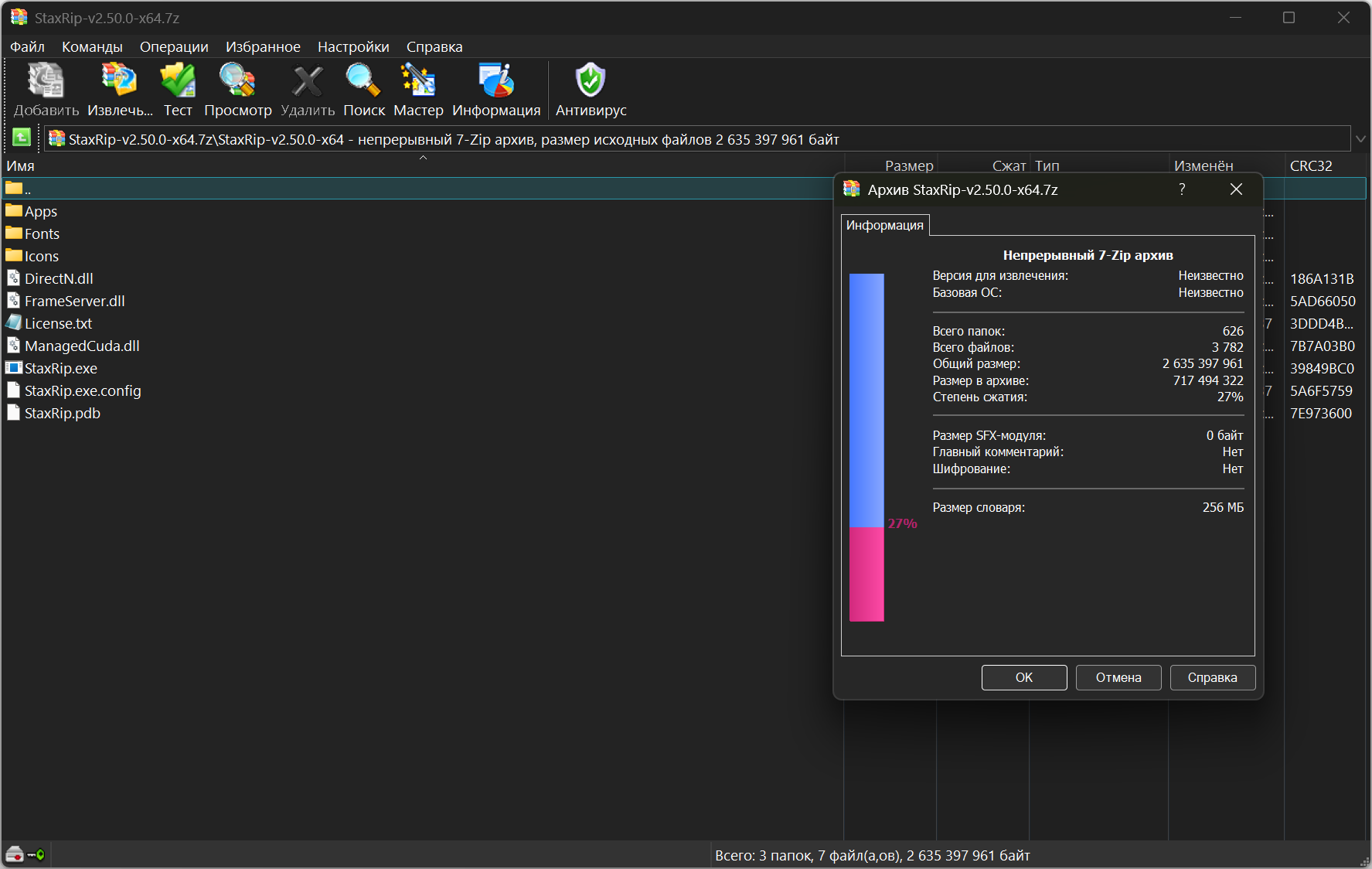
Task: Click CRC value 5AD66050
Action: 1323,301
